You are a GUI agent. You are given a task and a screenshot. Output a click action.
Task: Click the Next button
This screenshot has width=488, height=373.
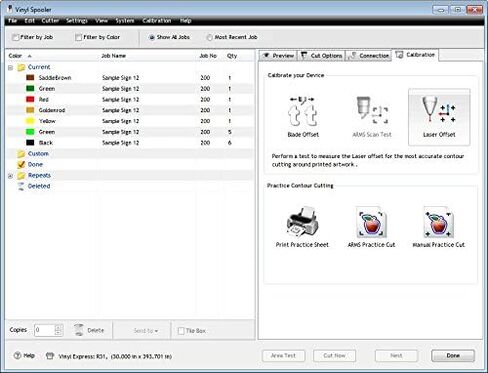point(396,356)
